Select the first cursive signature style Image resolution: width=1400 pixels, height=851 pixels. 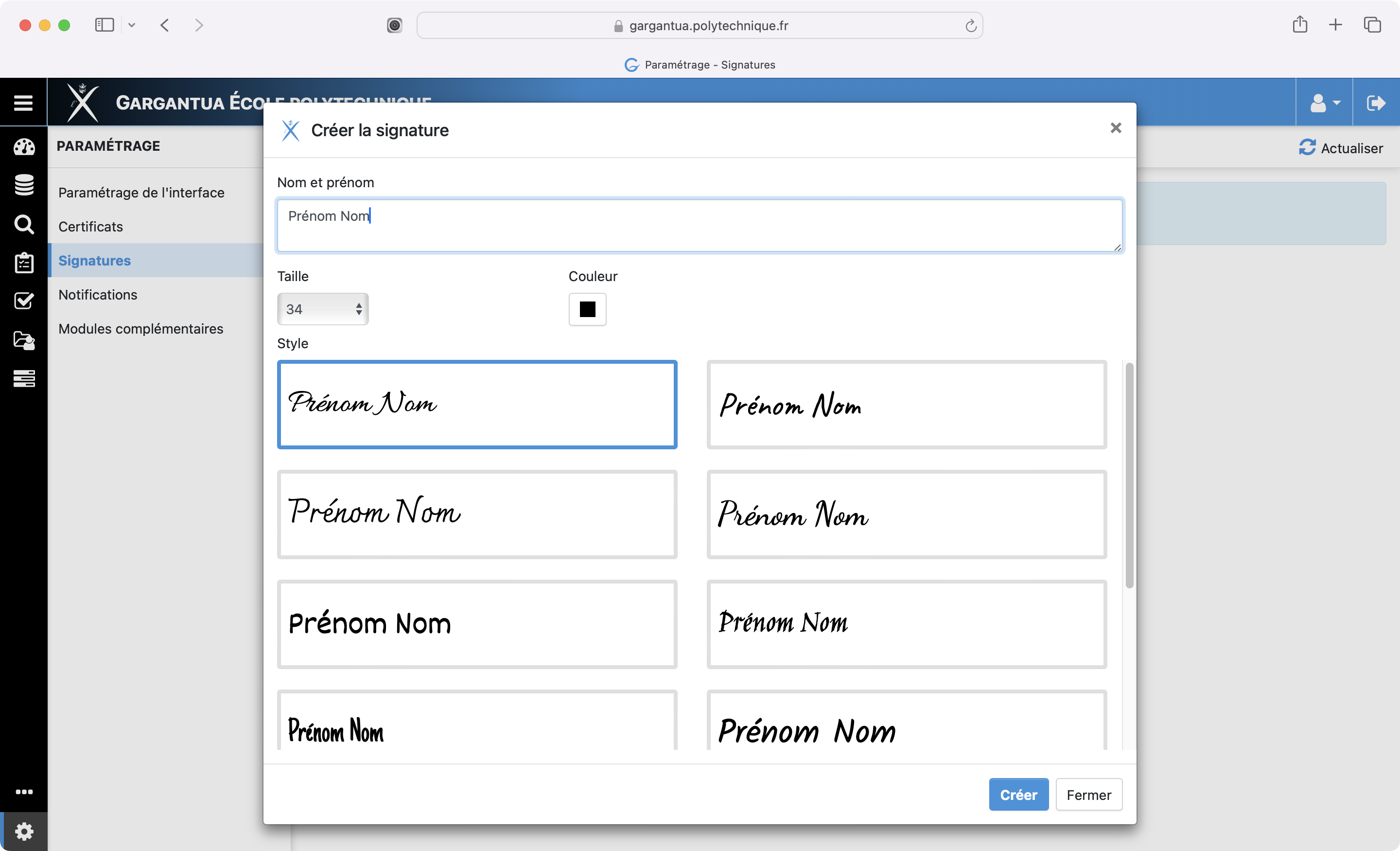pos(477,405)
